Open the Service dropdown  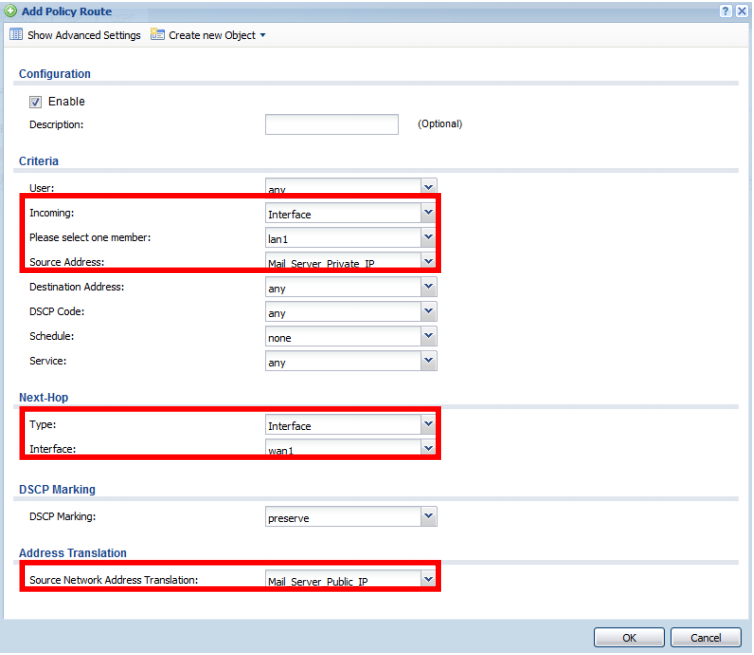(x=428, y=362)
